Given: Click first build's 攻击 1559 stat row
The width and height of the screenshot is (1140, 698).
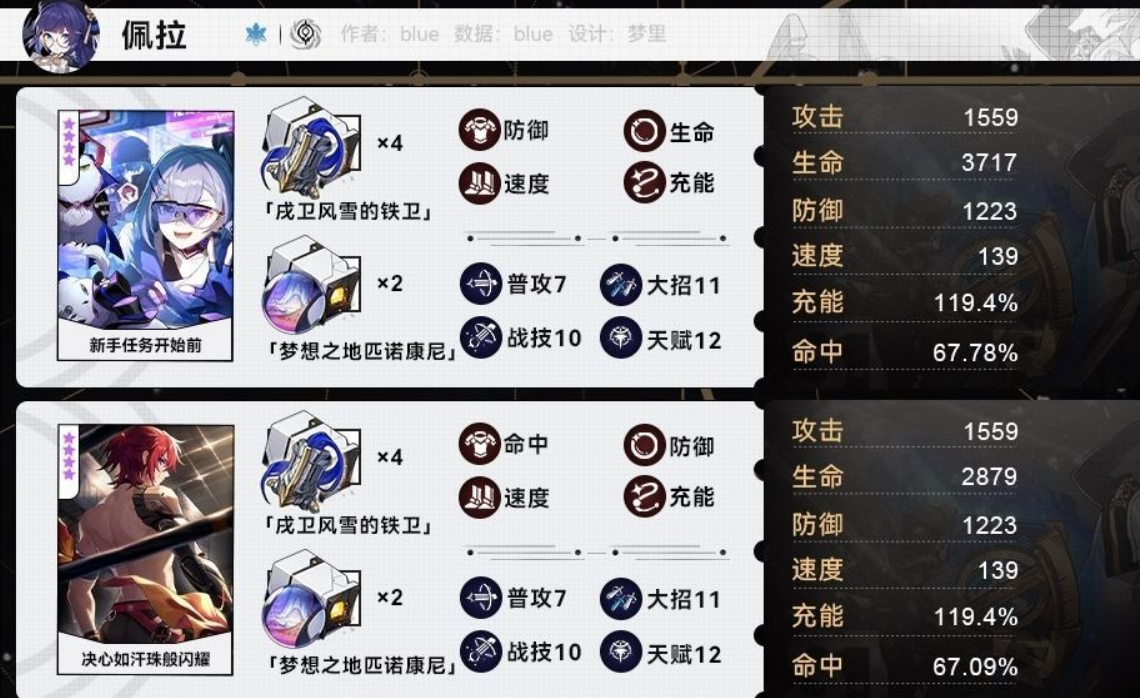Looking at the screenshot, I should (x=905, y=117).
